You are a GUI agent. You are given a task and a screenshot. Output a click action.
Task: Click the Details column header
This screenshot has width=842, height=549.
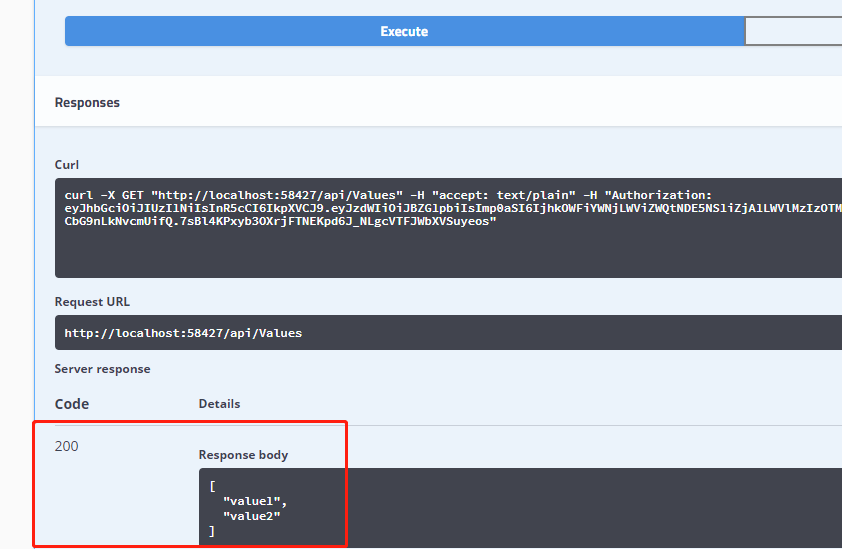(219, 404)
